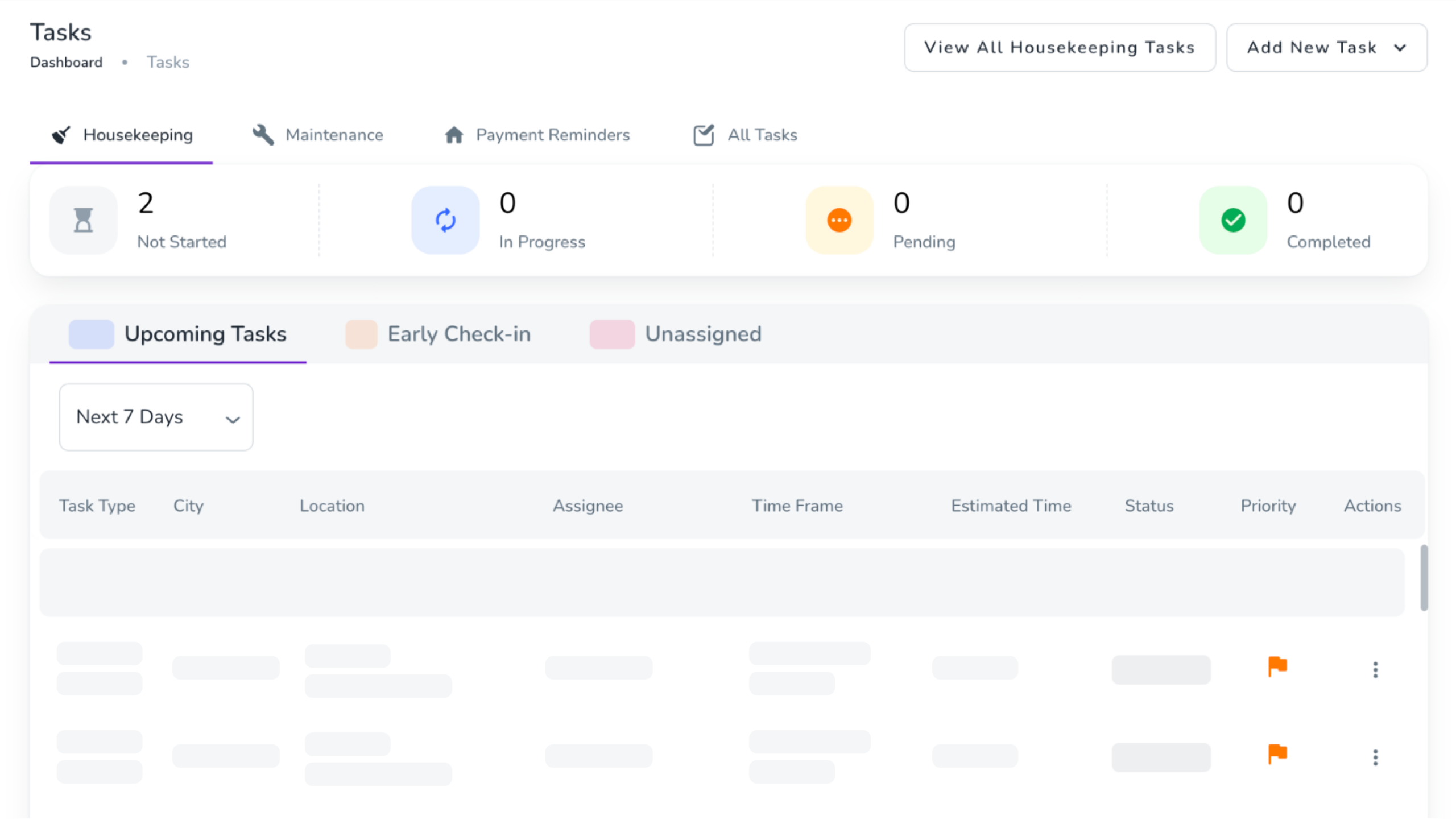Click the Not Started hourglass icon

pyautogui.click(x=83, y=220)
